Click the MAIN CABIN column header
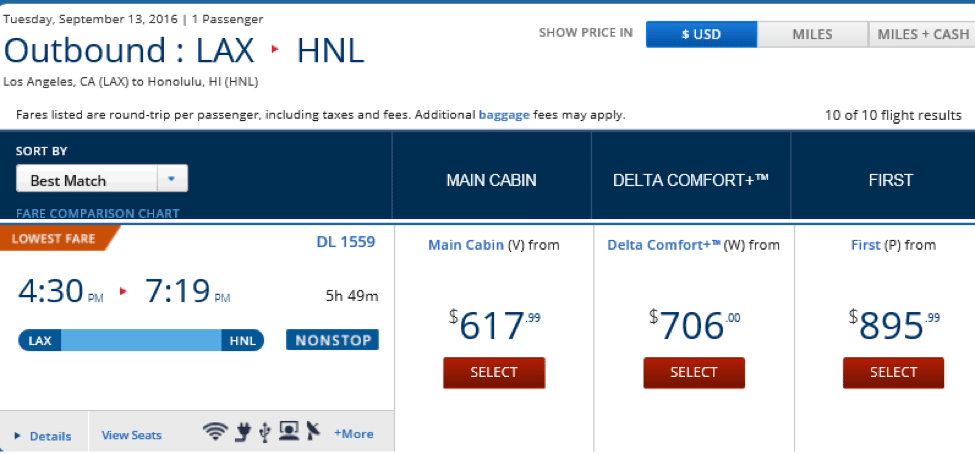This screenshot has width=975, height=454. 491,180
